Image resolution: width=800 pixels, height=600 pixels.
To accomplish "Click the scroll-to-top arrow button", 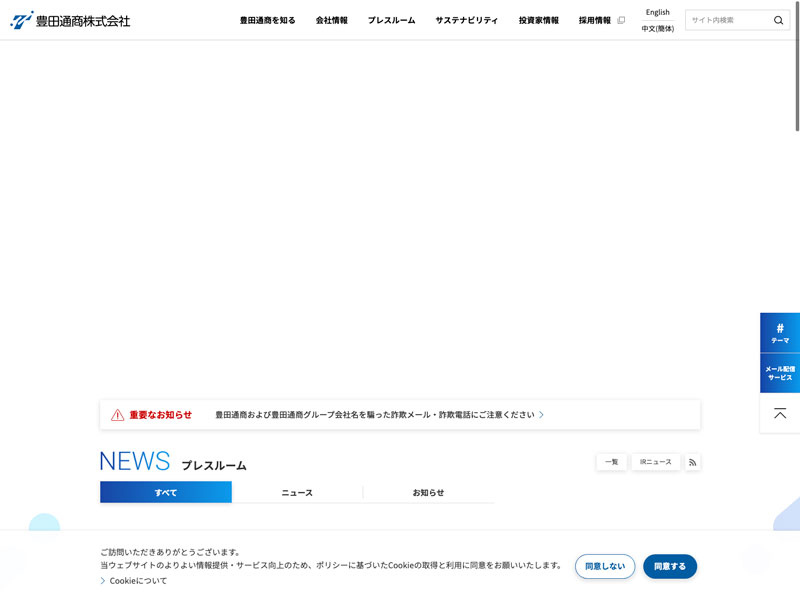I will click(779, 413).
